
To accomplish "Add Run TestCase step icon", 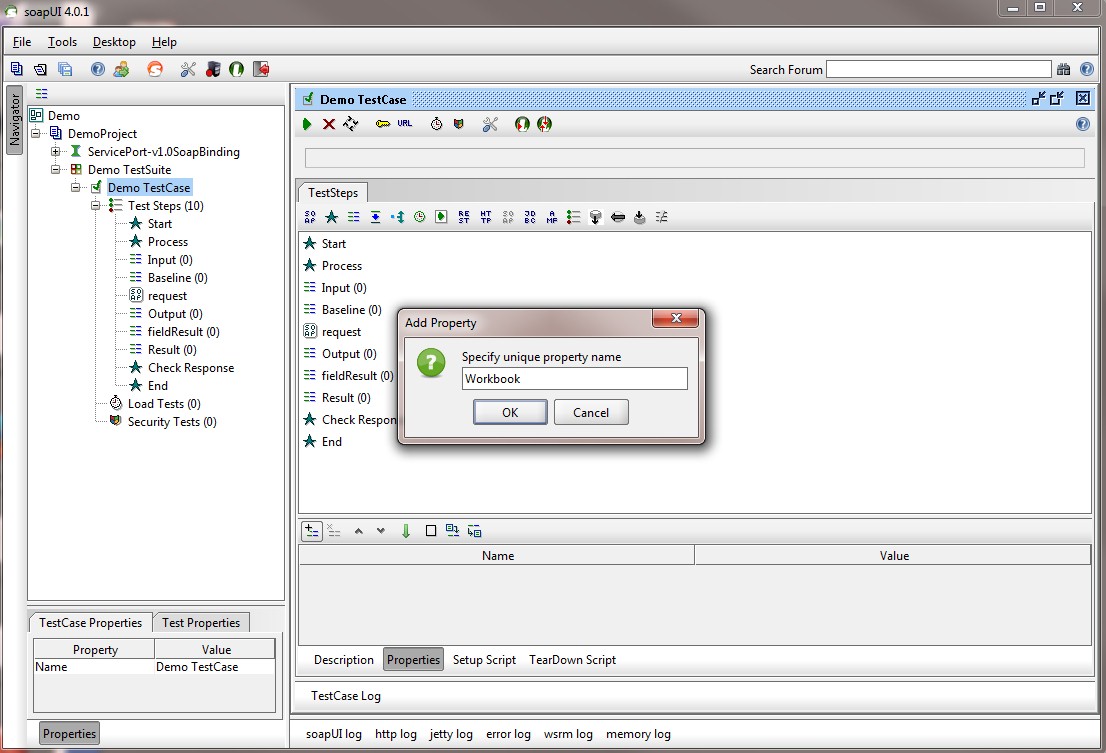I will click(441, 217).
